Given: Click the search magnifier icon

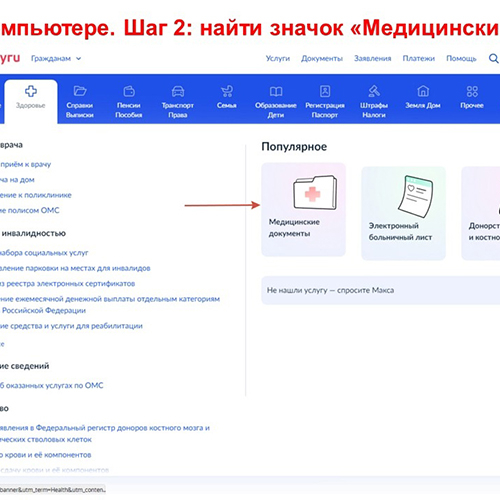Looking at the screenshot, I should (x=493, y=58).
